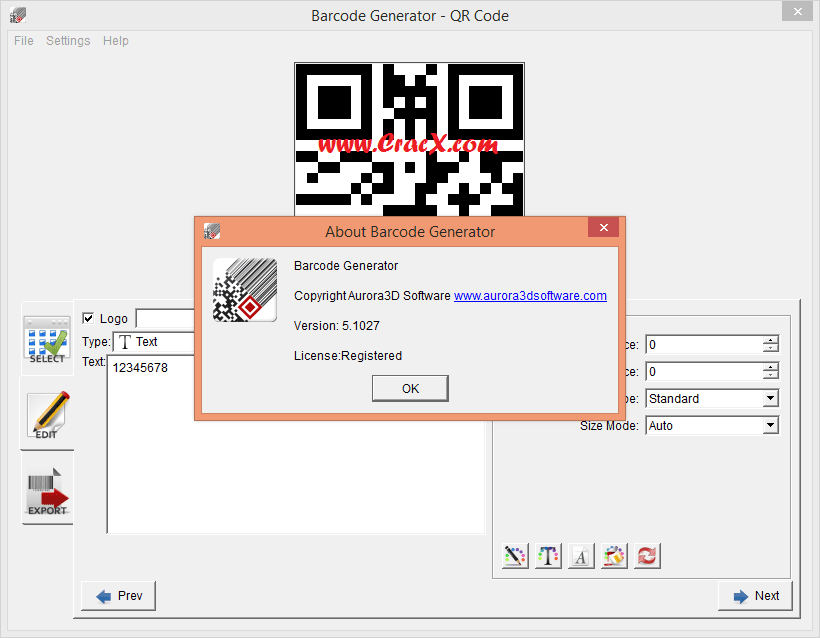Close the About Barcode Generator dialog
820x638 pixels.
pyautogui.click(x=603, y=227)
